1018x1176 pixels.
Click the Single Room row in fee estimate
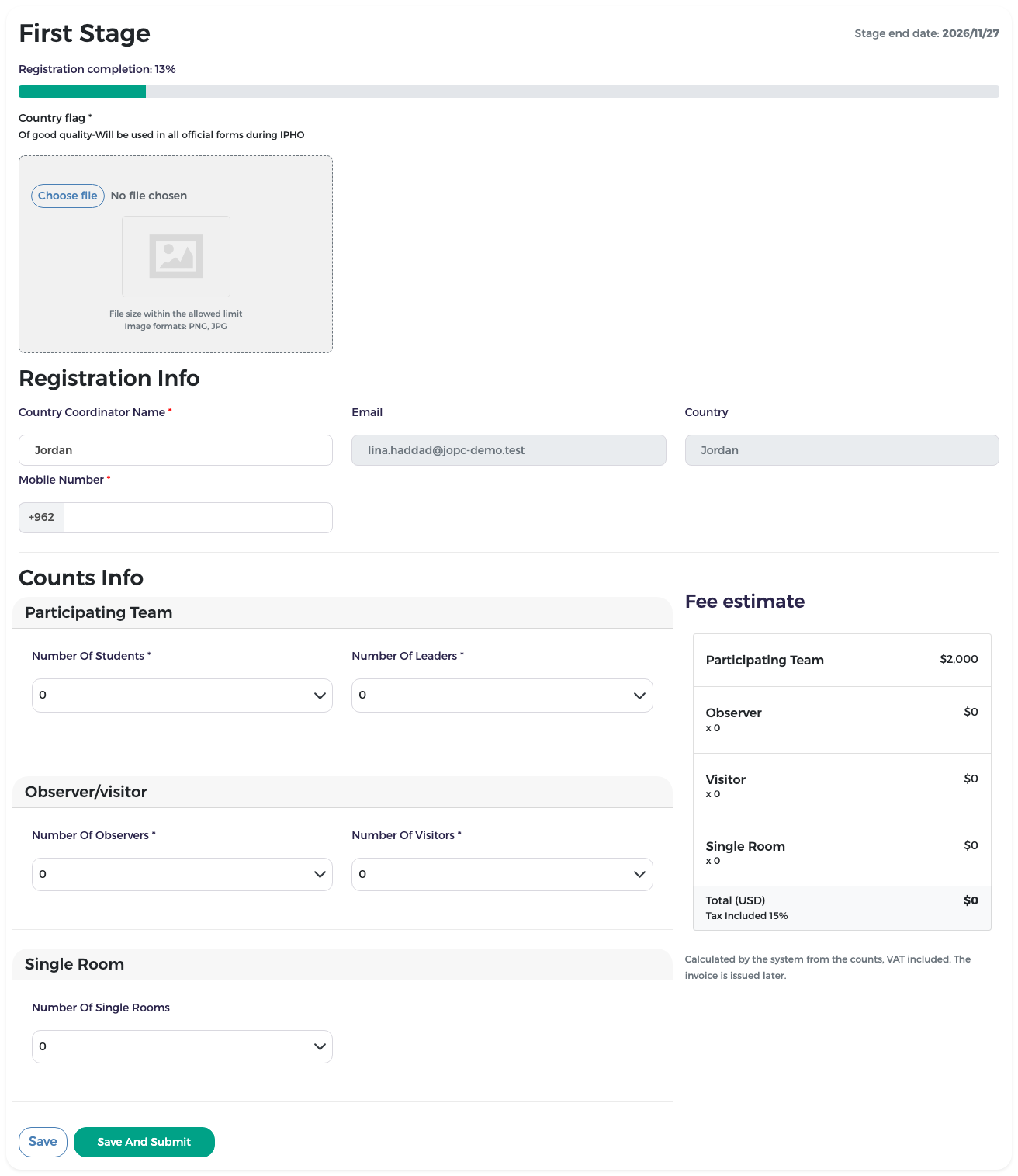pos(842,853)
